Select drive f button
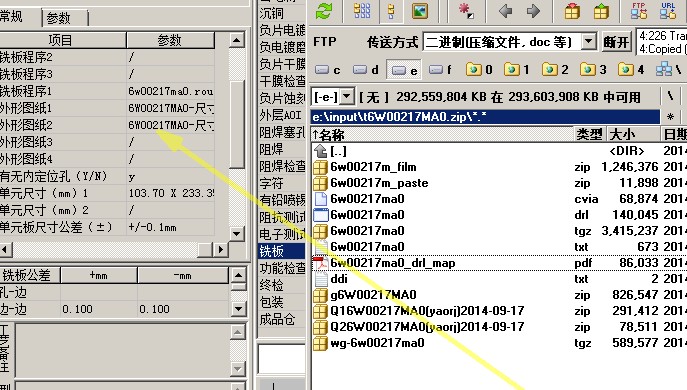The height and width of the screenshot is (390, 687). pyautogui.click(x=441, y=70)
